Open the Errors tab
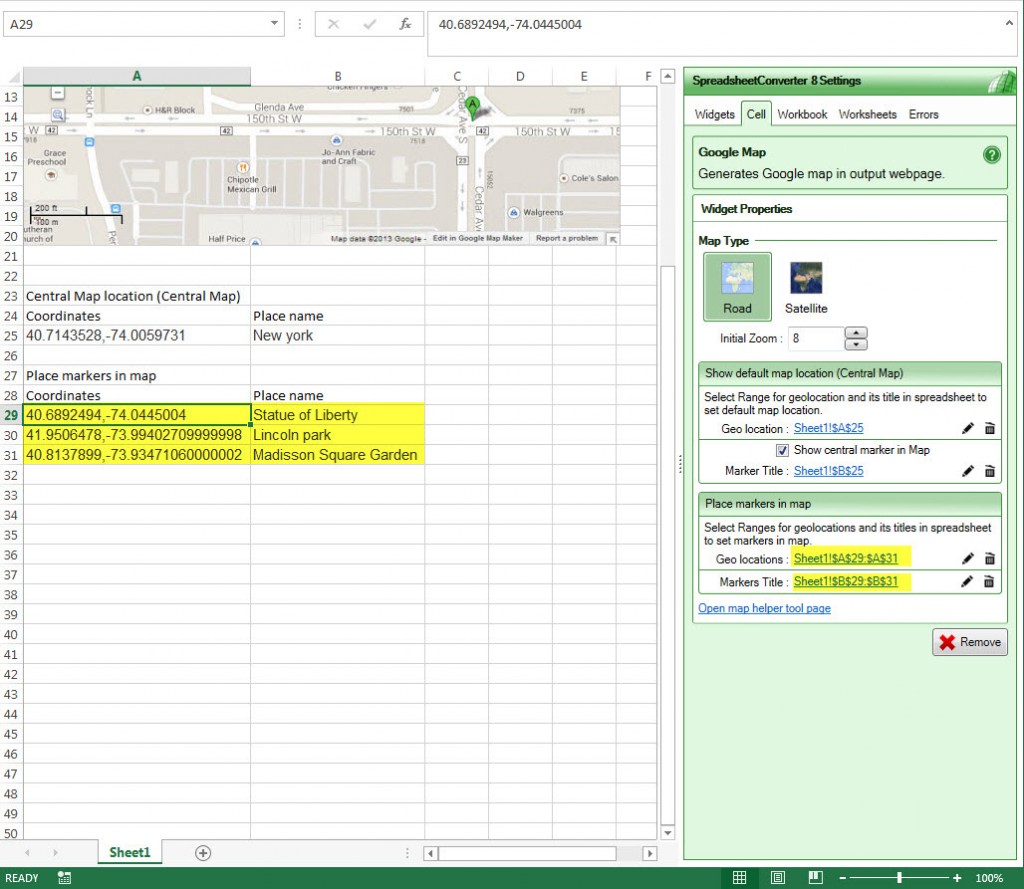 (x=923, y=114)
